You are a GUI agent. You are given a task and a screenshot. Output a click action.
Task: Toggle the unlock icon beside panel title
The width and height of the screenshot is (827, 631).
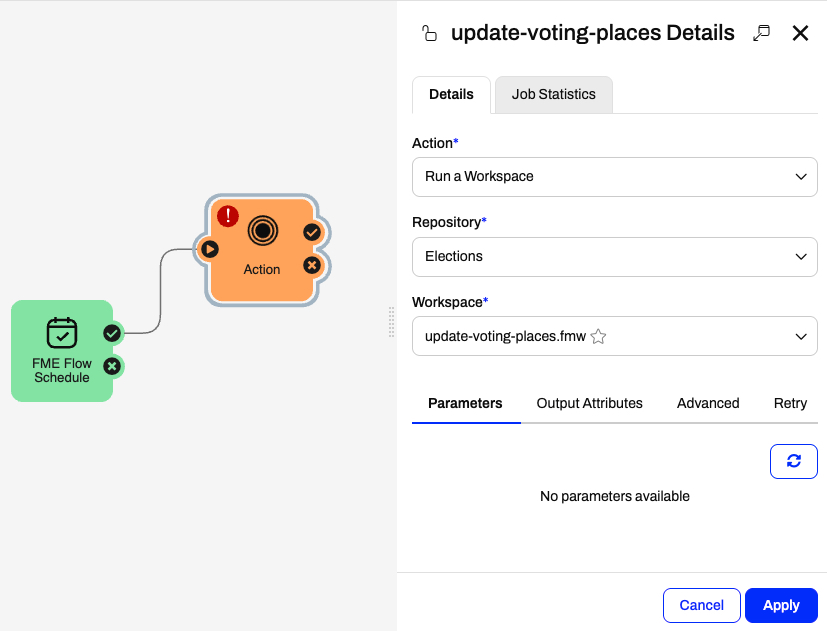click(429, 33)
